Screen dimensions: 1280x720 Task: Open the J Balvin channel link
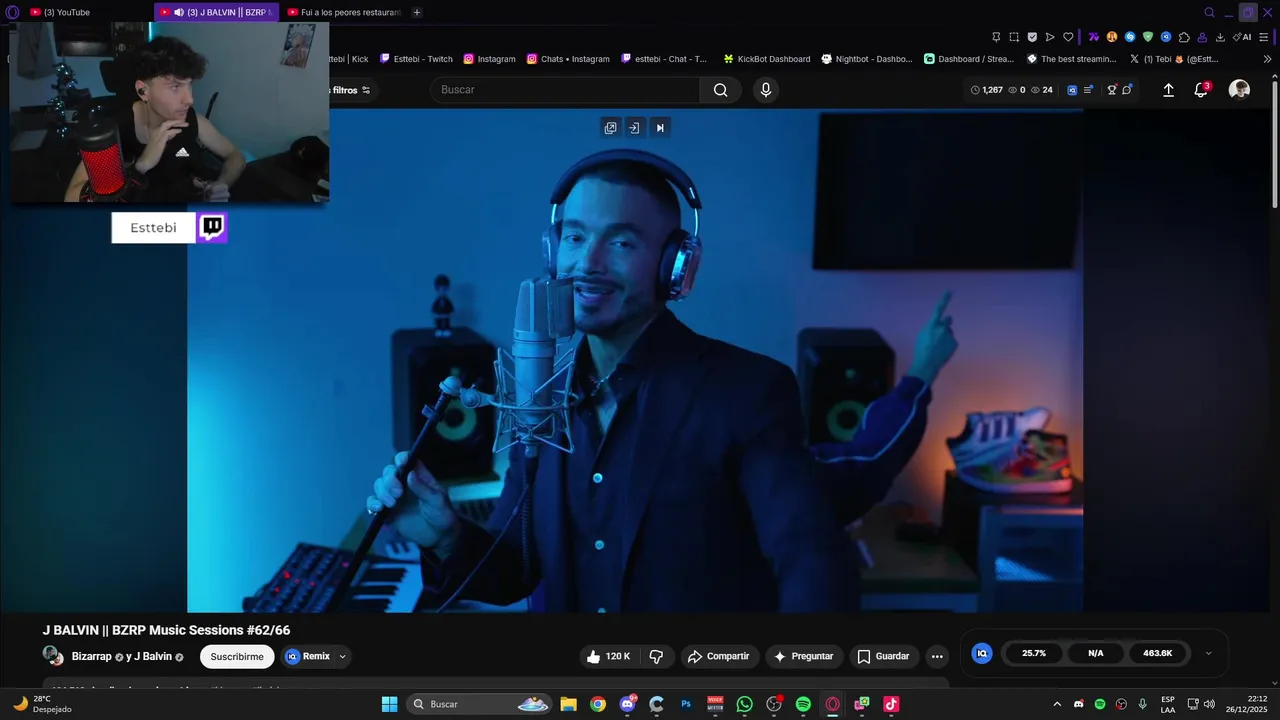pos(153,656)
